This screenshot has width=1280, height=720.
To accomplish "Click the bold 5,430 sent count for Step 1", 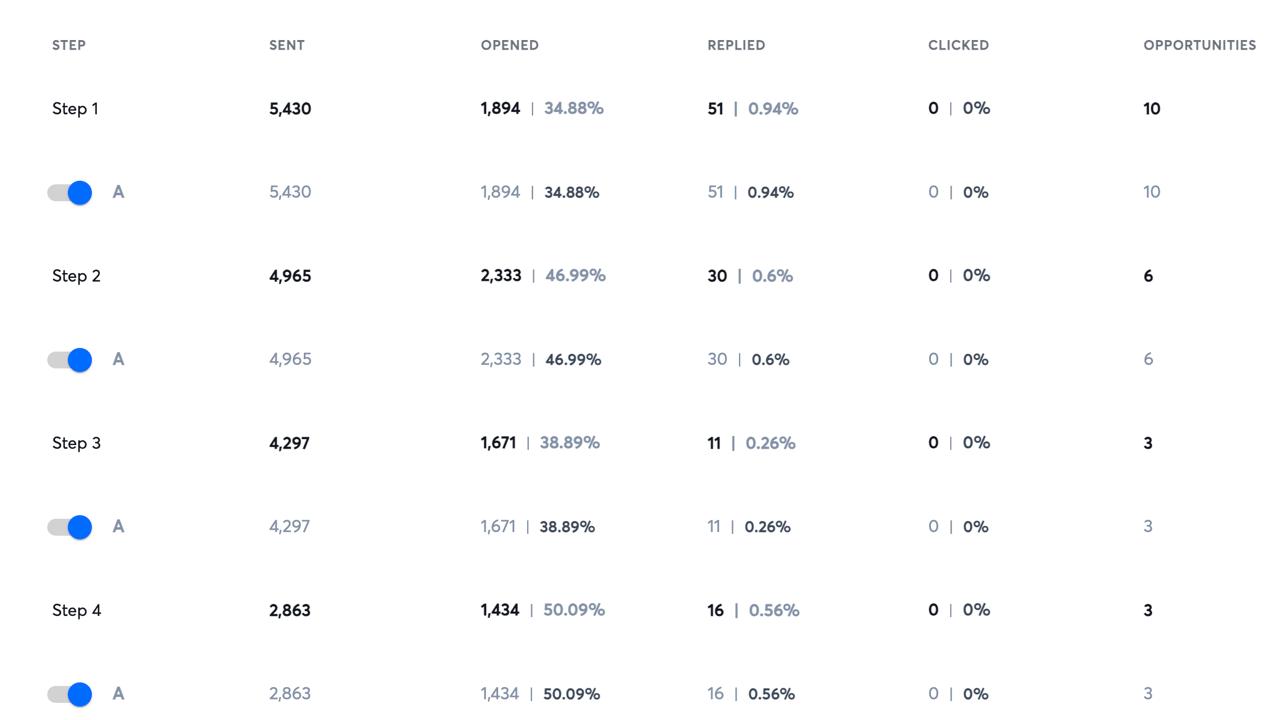I will 290,109.
